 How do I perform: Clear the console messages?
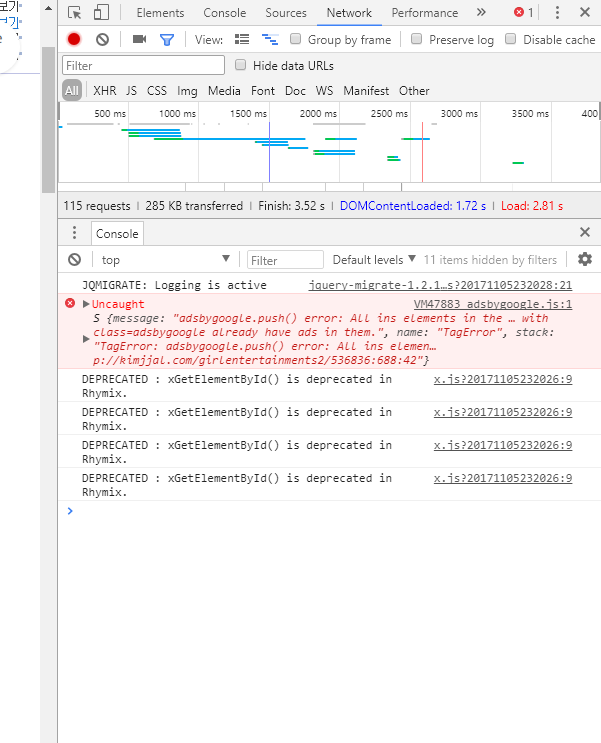click(74, 259)
